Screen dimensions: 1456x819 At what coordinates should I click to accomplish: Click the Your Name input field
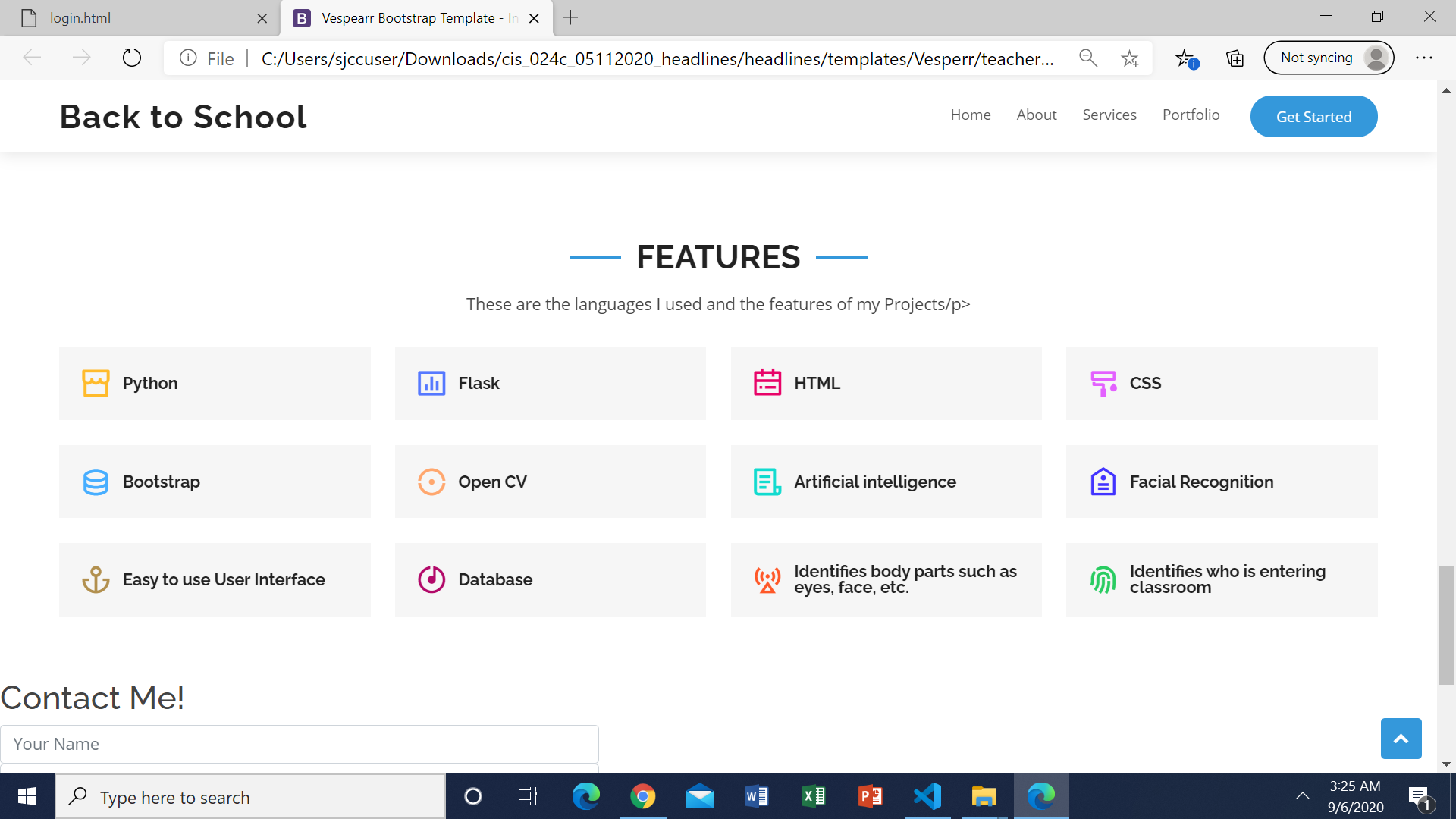point(300,744)
